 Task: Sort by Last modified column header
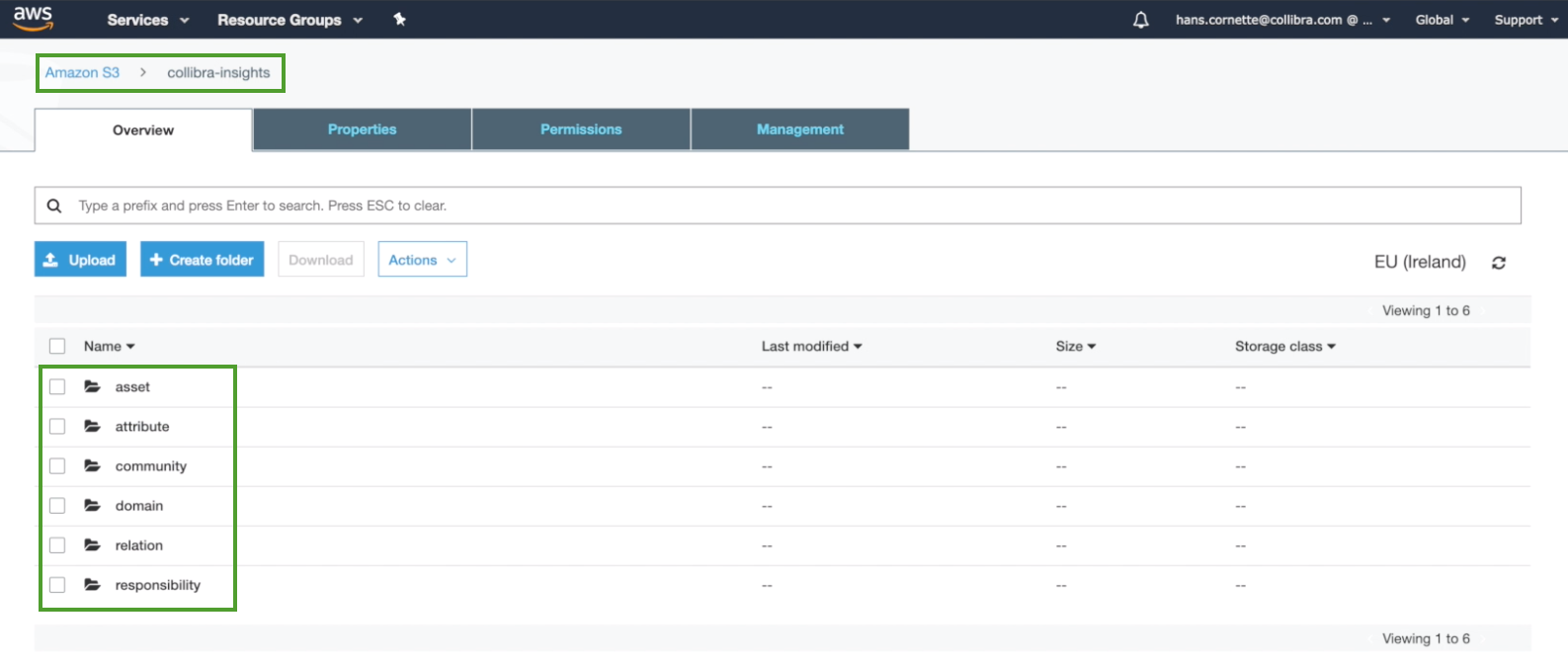point(810,346)
